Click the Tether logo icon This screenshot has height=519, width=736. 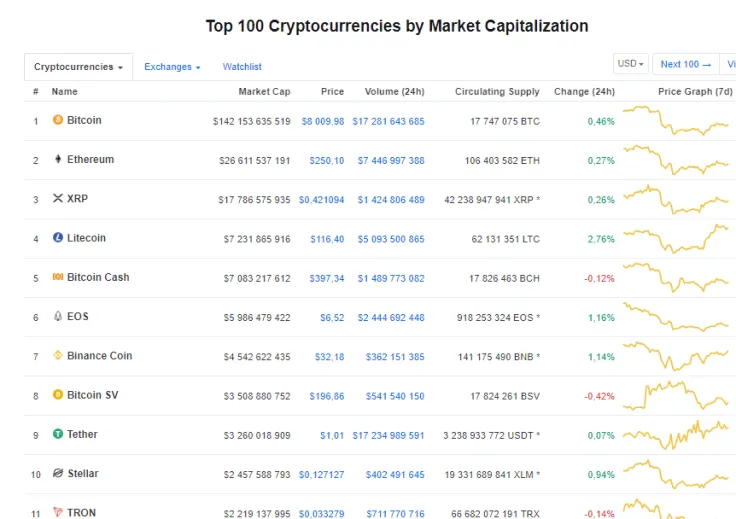[x=58, y=434]
